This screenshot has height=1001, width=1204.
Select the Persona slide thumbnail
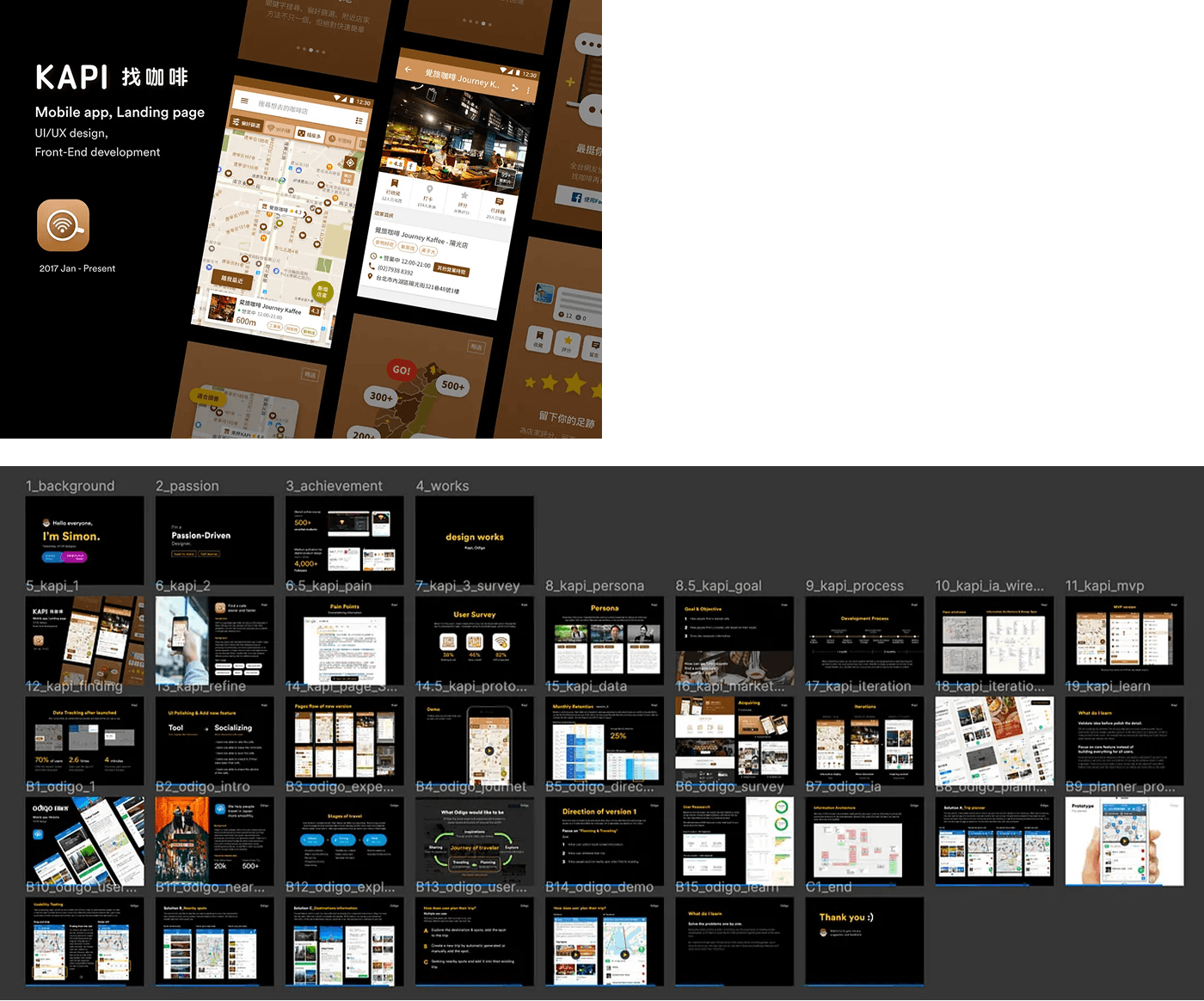tap(605, 641)
